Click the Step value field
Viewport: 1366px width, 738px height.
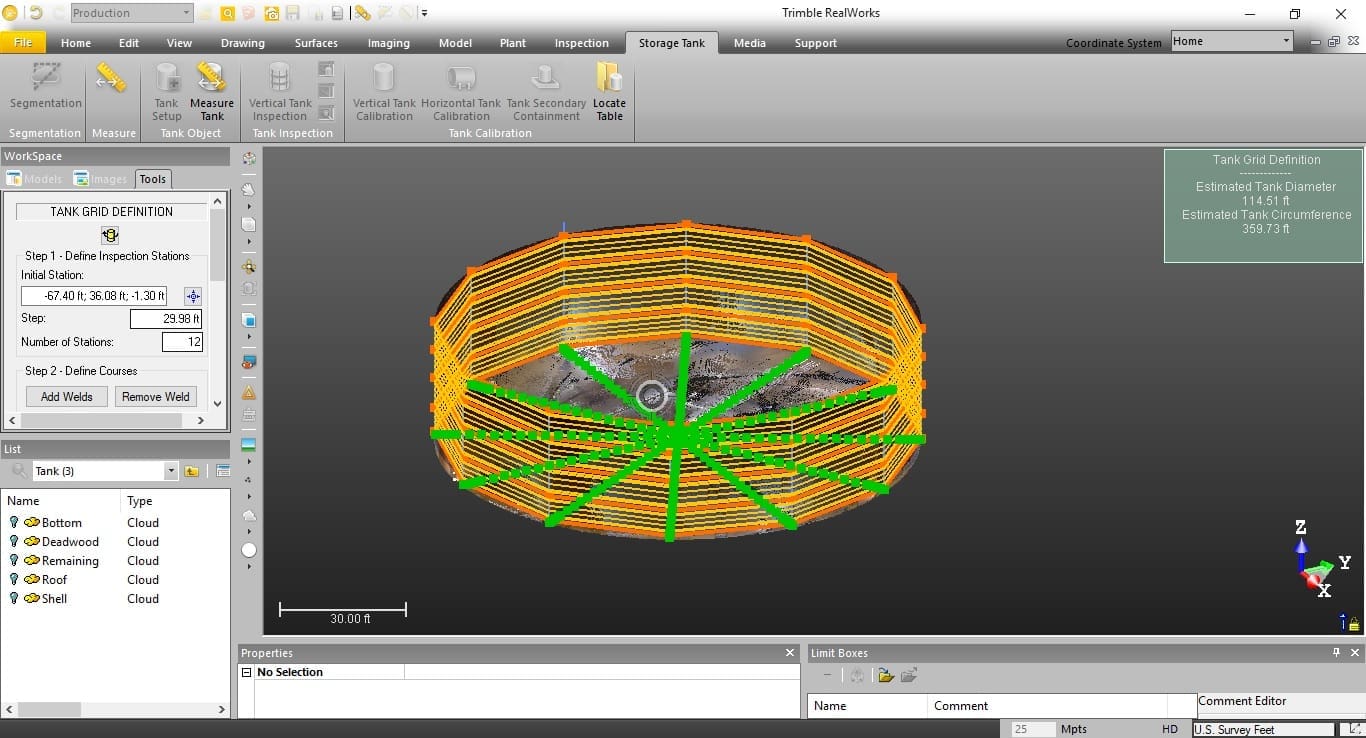pos(166,319)
